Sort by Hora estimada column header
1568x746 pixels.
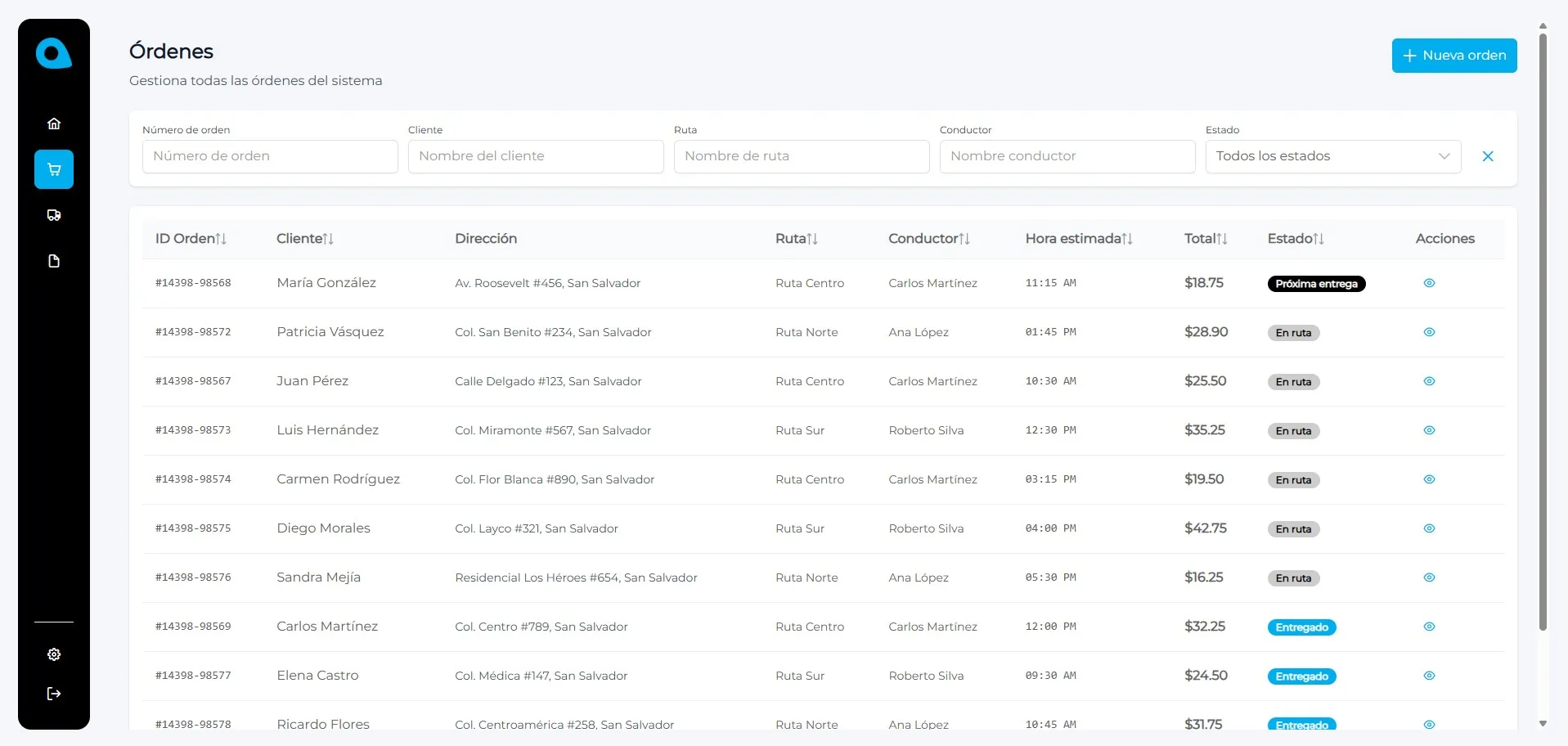click(1079, 239)
